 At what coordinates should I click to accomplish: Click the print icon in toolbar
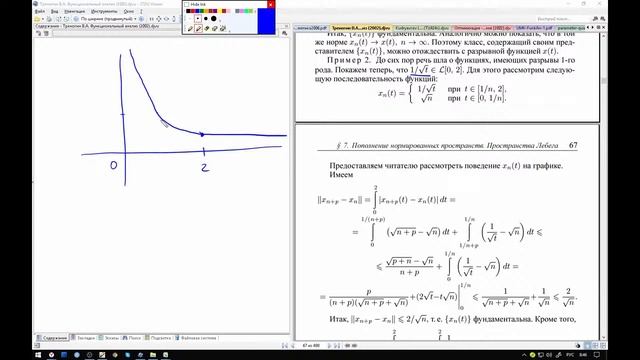[x=49, y=19]
